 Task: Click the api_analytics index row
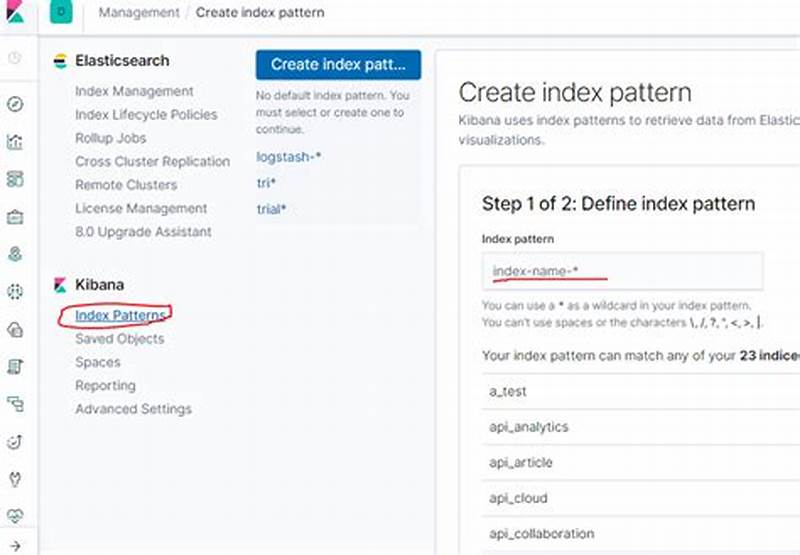pyautogui.click(x=640, y=427)
